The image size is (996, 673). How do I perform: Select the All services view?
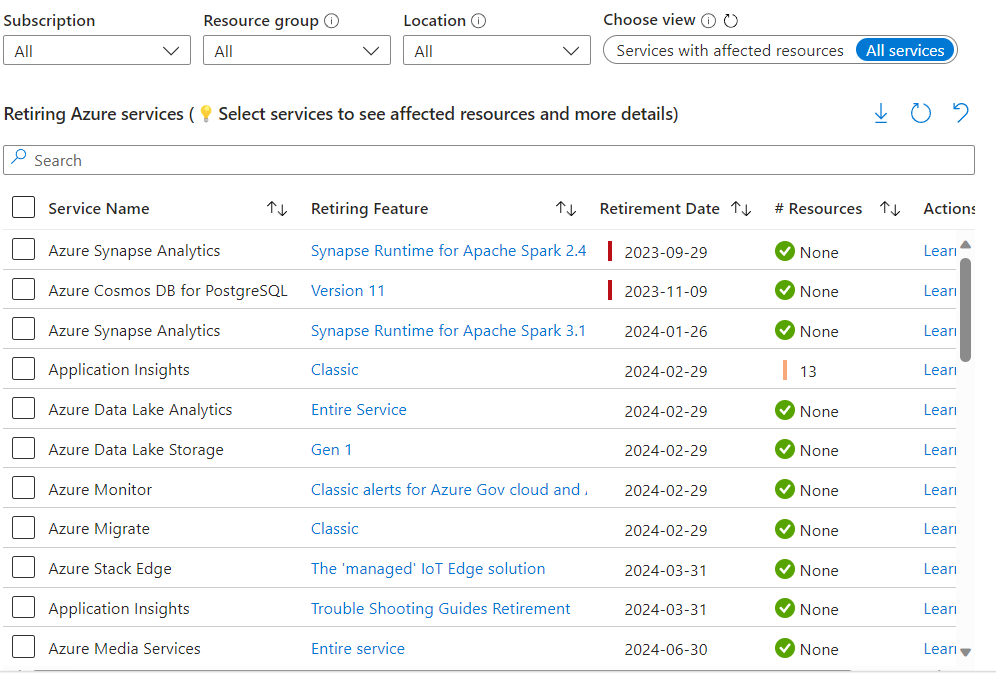(905, 51)
